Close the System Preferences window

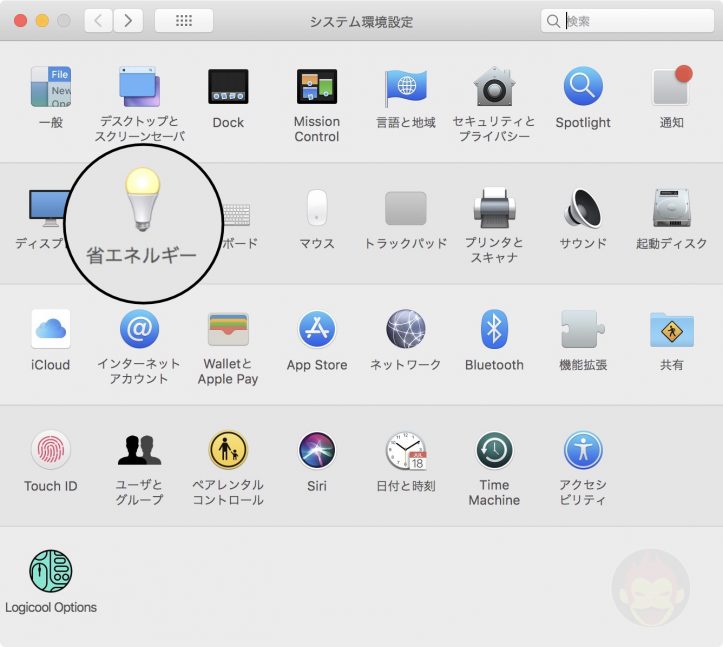point(20,21)
